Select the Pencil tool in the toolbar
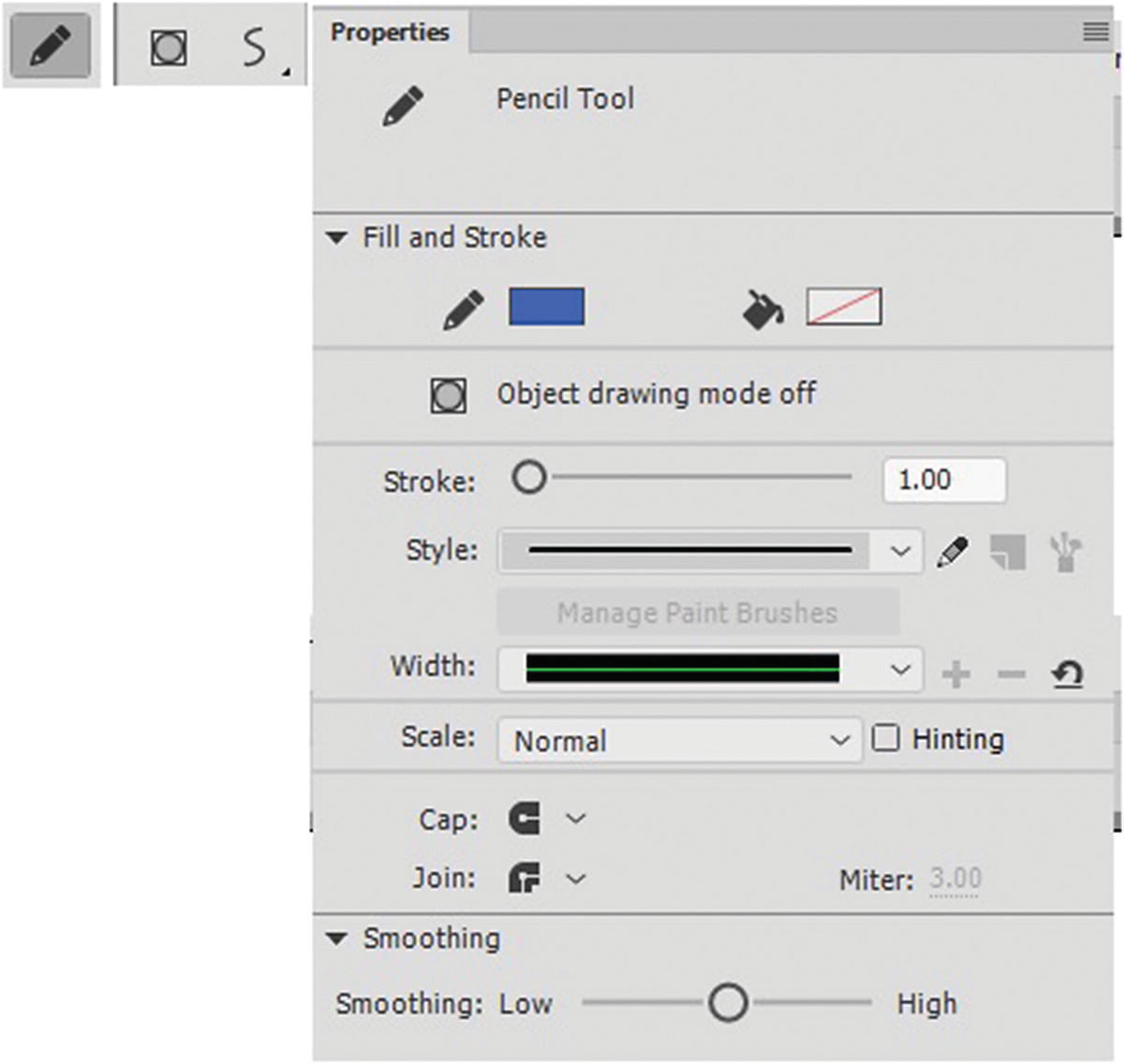Screen dimensions: 1124x1064 [x=51, y=45]
